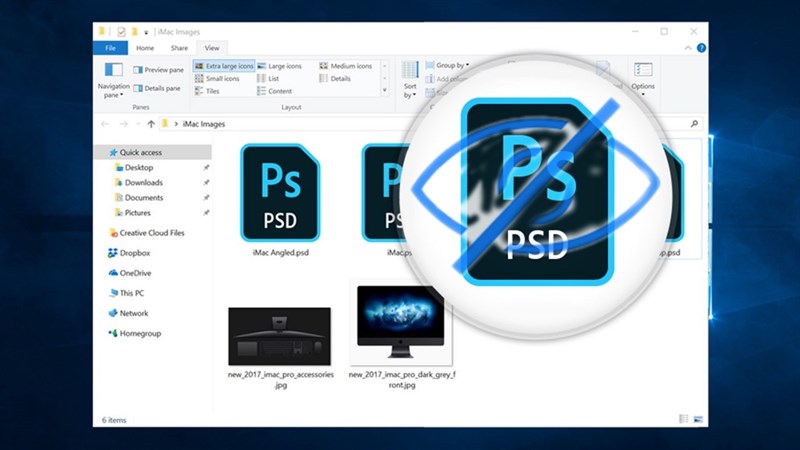Select Homegroup in navigation pane
This screenshot has width=800, height=450.
coord(135,333)
